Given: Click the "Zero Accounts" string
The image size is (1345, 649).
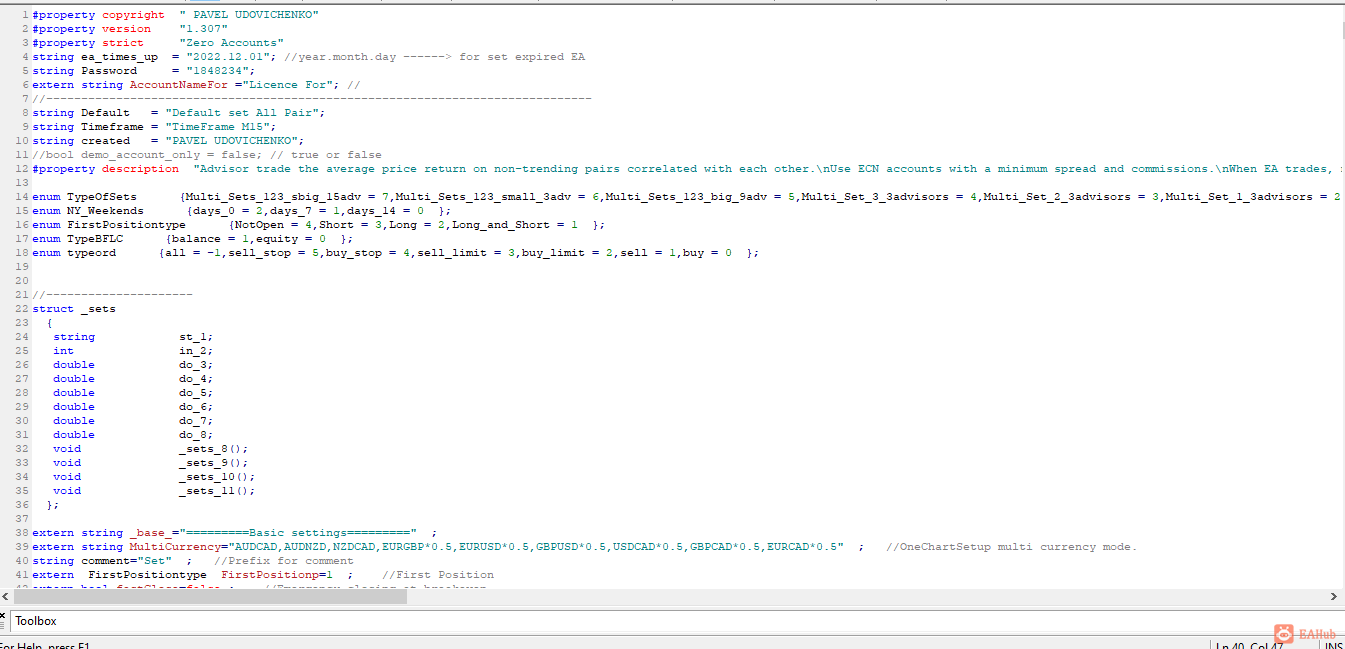Looking at the screenshot, I should (x=232, y=43).
